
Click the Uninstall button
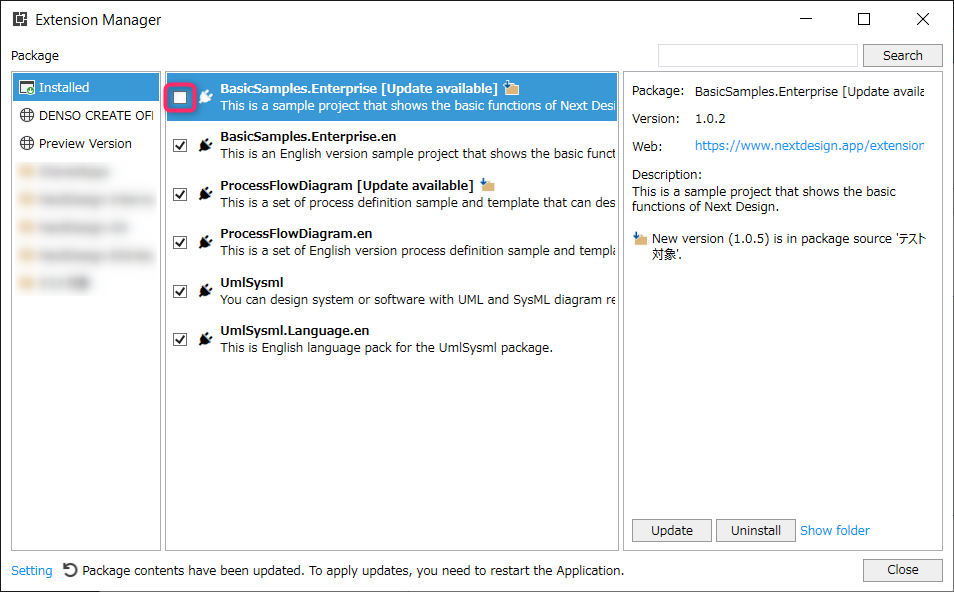[756, 530]
